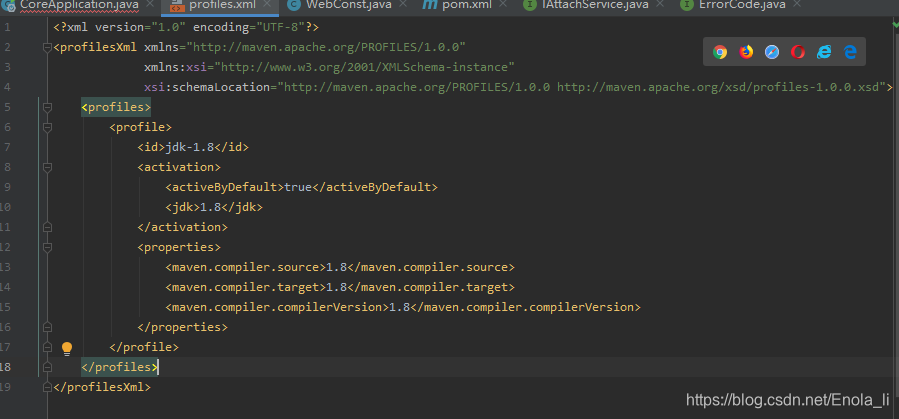
Task: Click the maven.compiler.target line
Action: (340, 287)
